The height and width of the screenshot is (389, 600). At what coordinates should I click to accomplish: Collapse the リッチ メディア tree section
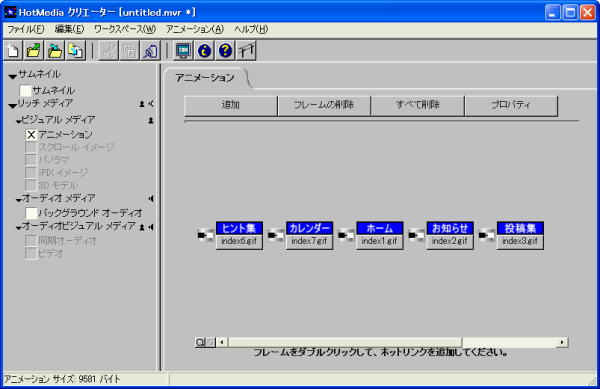tap(13, 106)
